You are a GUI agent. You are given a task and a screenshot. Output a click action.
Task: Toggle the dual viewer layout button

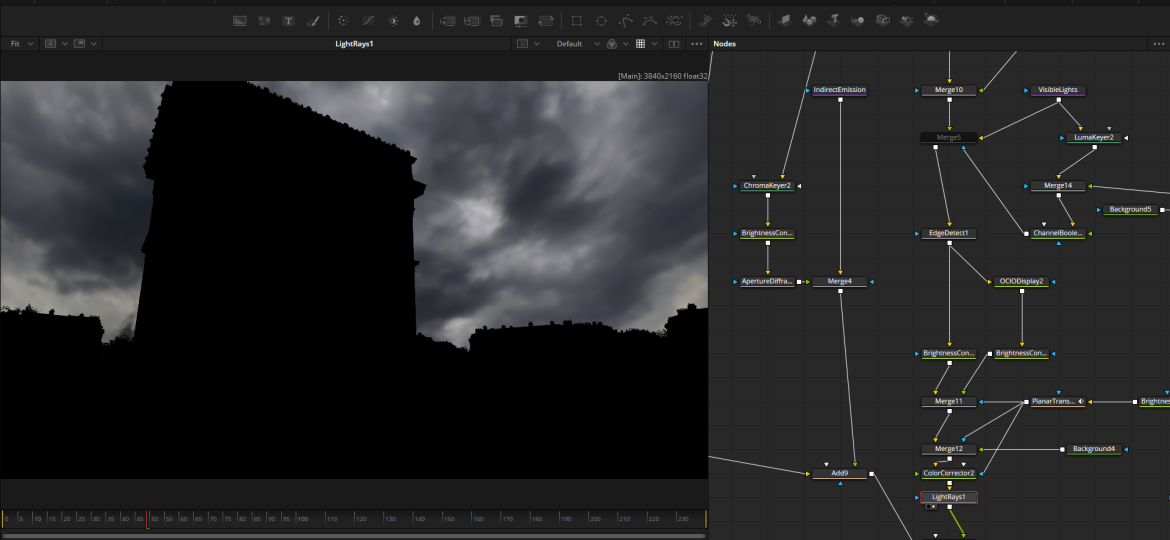click(673, 44)
